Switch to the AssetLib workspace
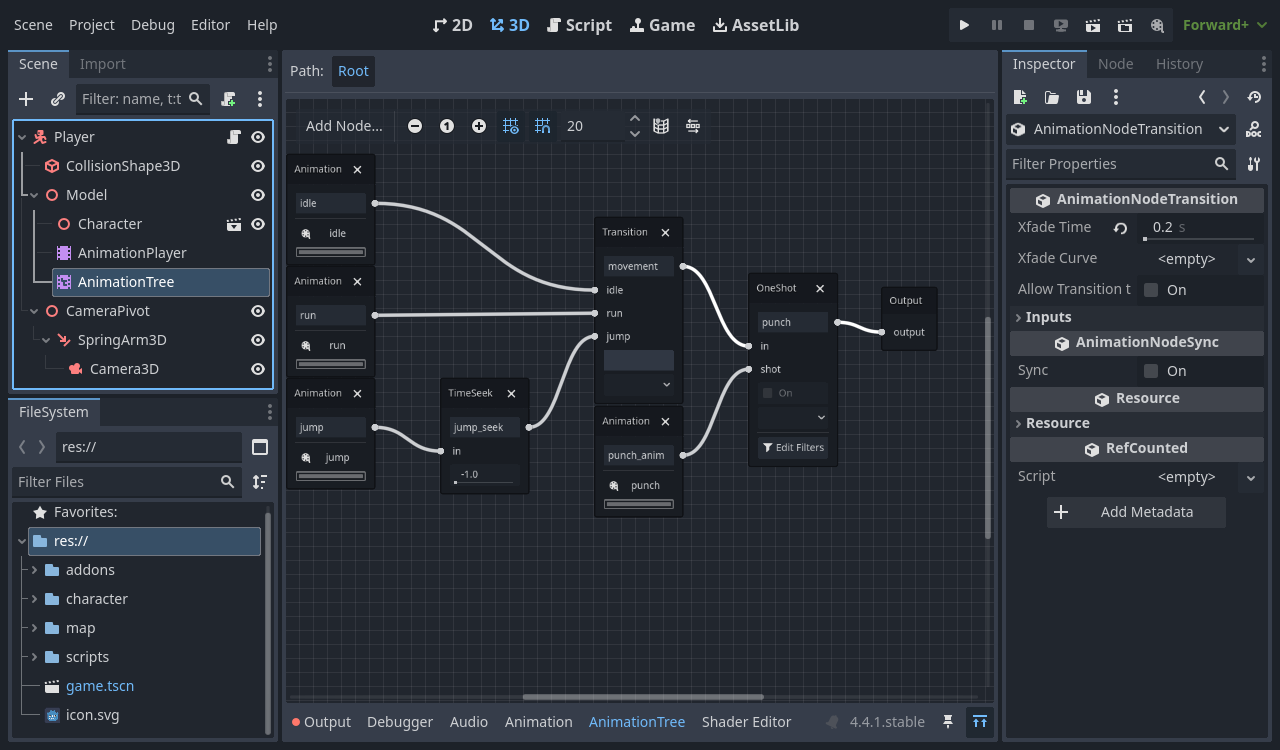The image size is (1280, 750). [x=755, y=25]
